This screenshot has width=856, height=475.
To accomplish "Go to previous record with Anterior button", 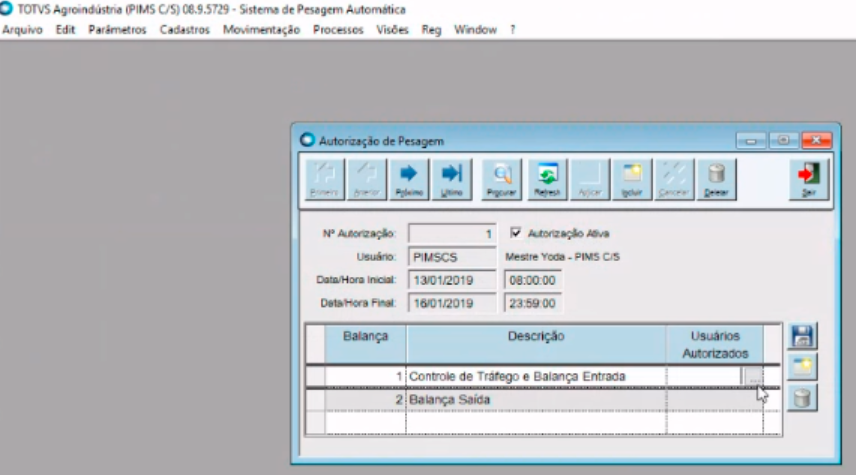I will point(367,180).
